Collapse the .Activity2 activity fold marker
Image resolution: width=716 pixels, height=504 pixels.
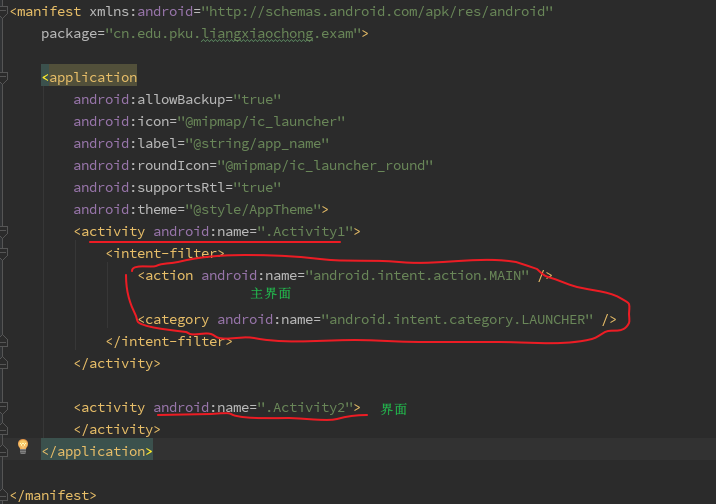[3, 407]
